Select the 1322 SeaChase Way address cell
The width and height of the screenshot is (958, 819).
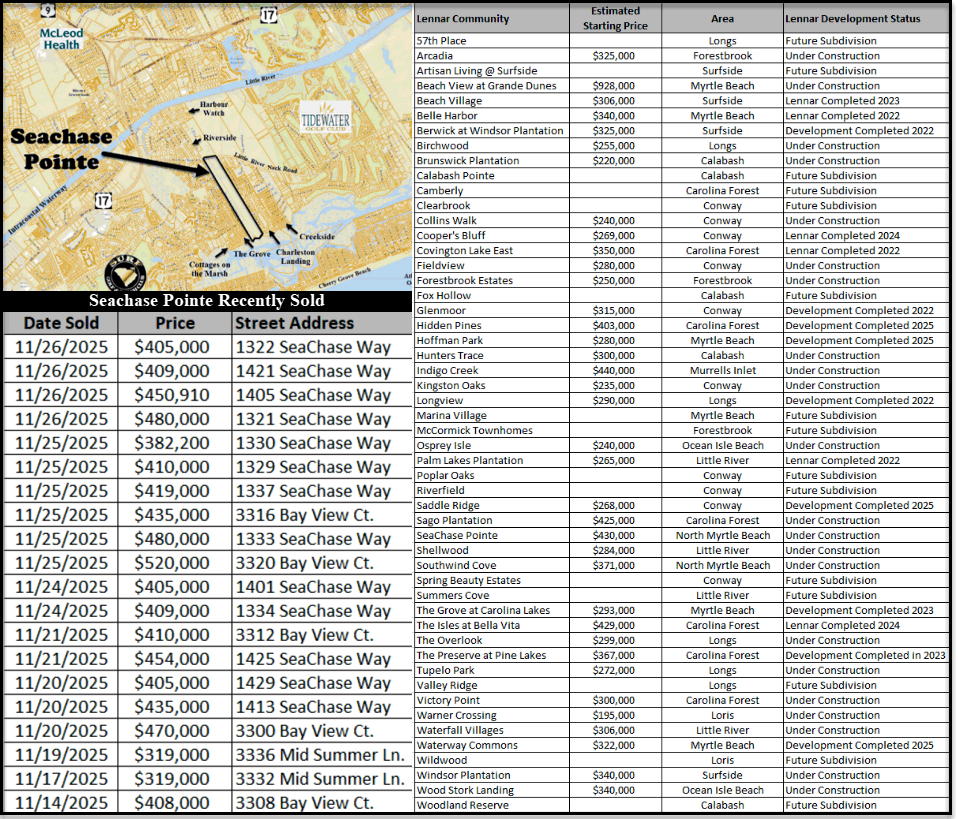tap(313, 347)
